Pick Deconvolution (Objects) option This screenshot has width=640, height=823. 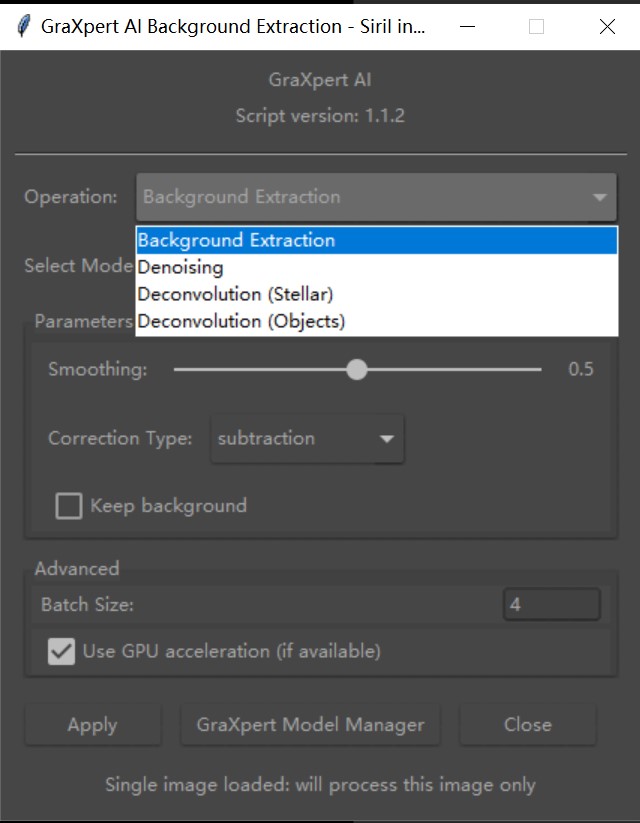tap(376, 322)
